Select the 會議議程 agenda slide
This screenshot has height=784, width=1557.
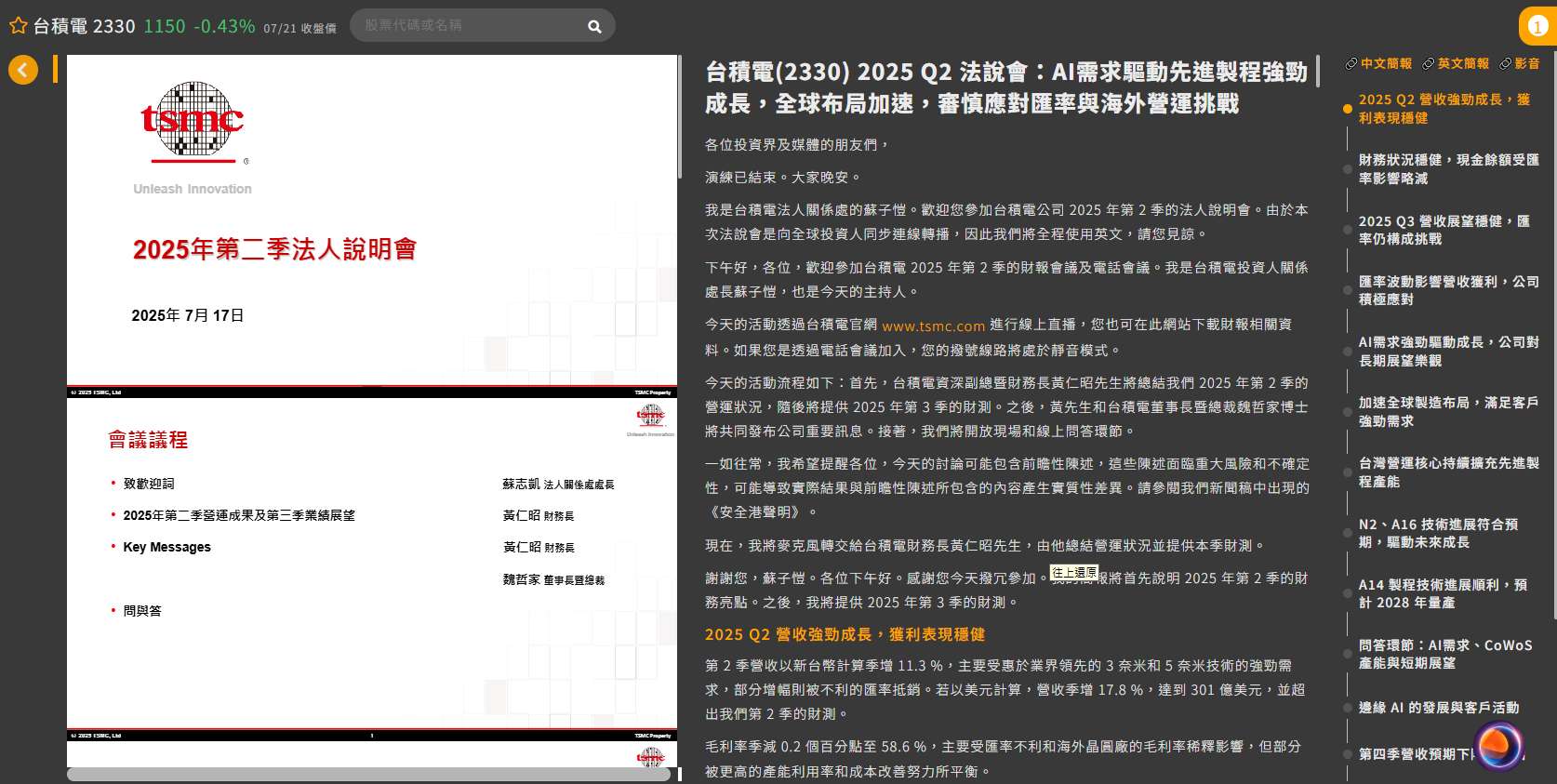pyautogui.click(x=372, y=569)
